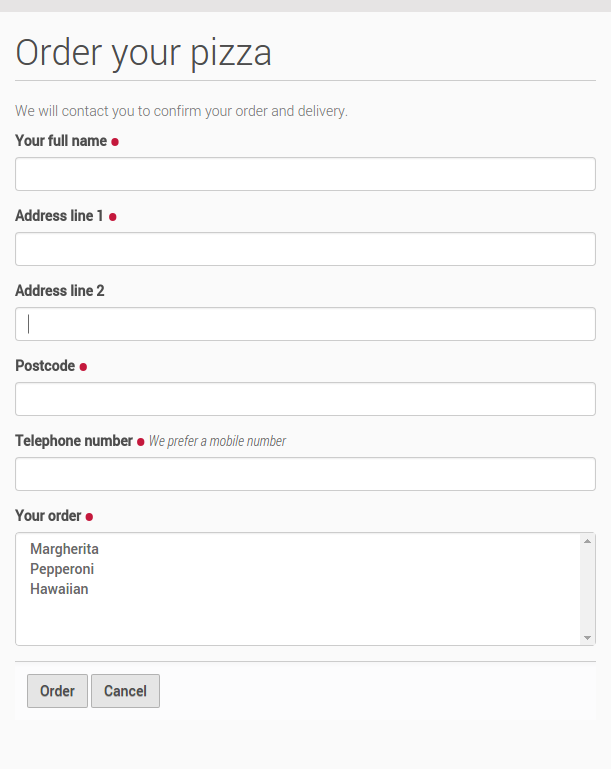Viewport: 611px width, 769px height.
Task: Choose Margherita in the order list
Action: pyautogui.click(x=64, y=549)
